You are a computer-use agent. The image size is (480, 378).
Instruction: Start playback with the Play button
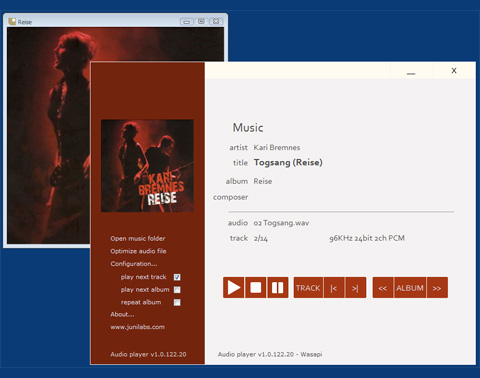coord(233,287)
